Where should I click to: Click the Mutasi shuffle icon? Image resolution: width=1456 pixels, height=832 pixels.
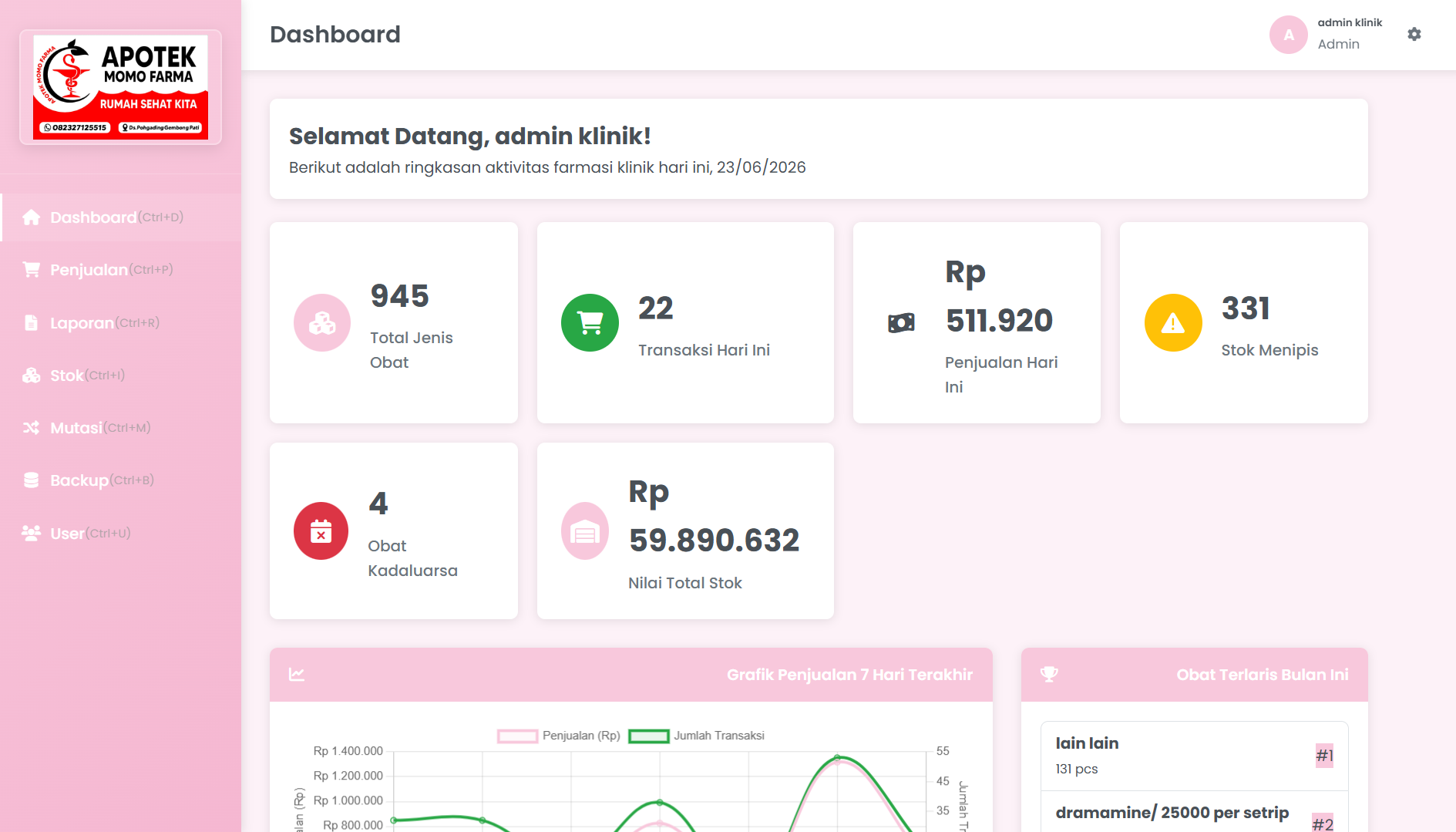pyautogui.click(x=31, y=428)
